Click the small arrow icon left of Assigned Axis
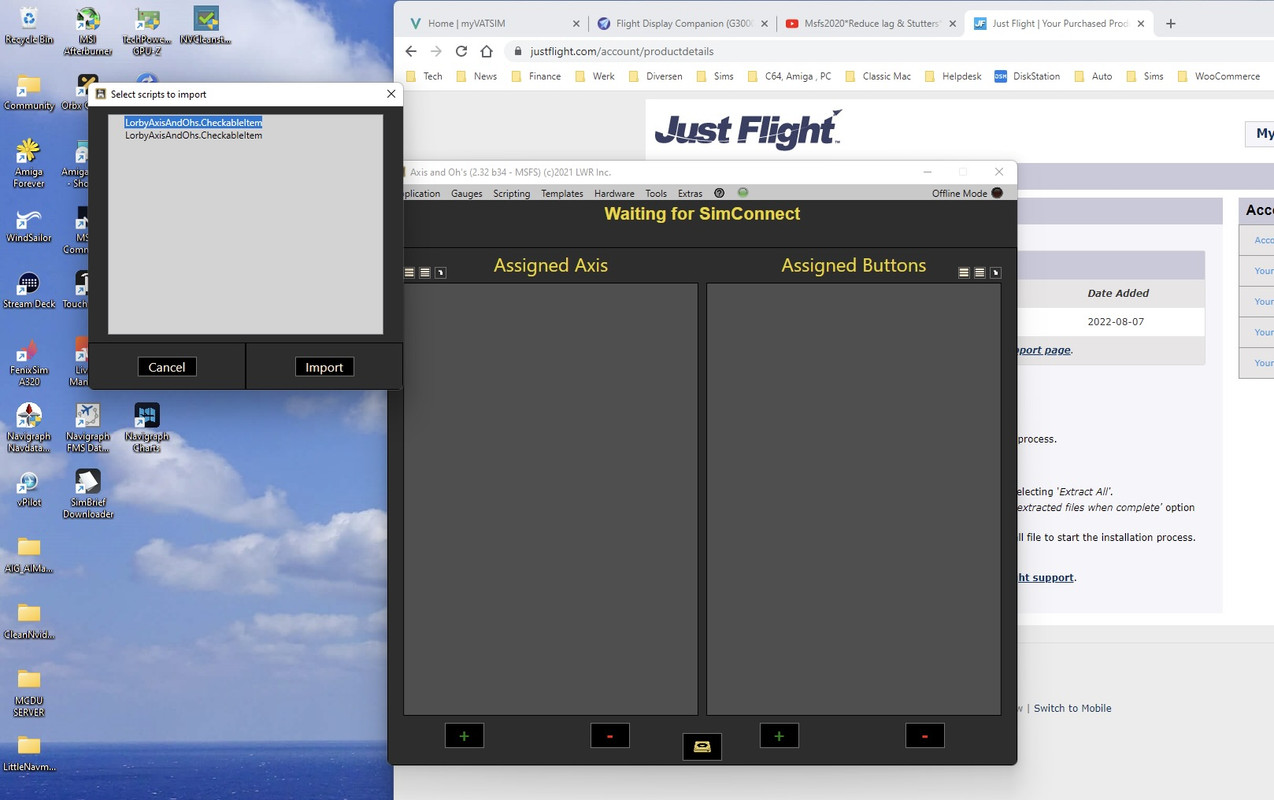Viewport: 1274px width, 800px height. click(441, 272)
